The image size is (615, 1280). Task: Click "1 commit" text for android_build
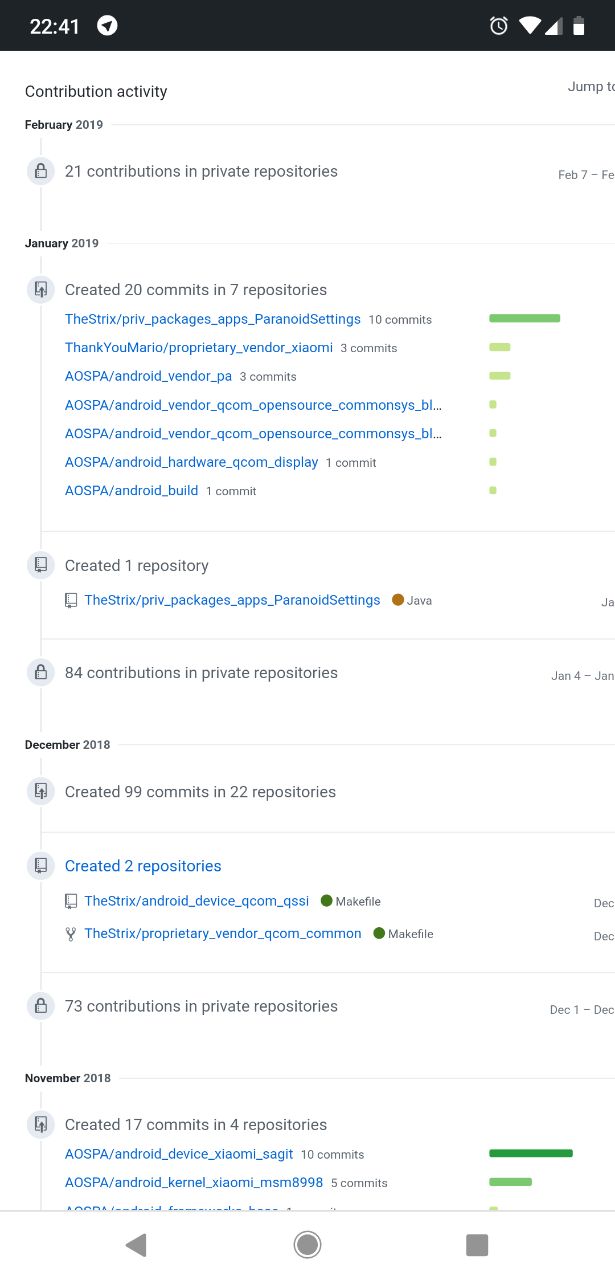click(x=231, y=491)
